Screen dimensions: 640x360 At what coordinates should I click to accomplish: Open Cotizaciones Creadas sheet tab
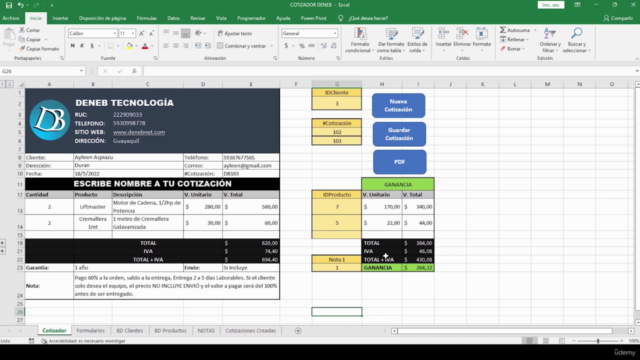coord(251,331)
